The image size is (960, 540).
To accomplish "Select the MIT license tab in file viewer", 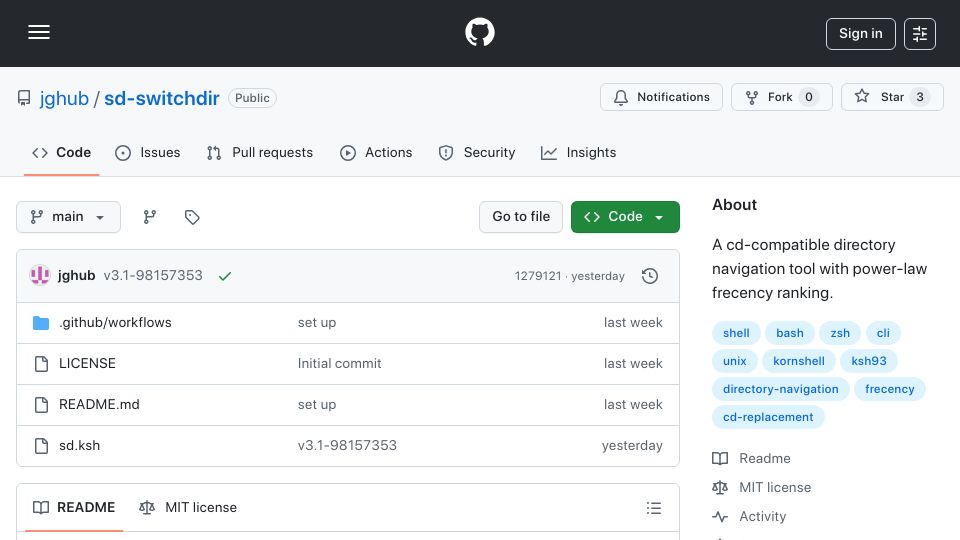I will click(x=188, y=508).
